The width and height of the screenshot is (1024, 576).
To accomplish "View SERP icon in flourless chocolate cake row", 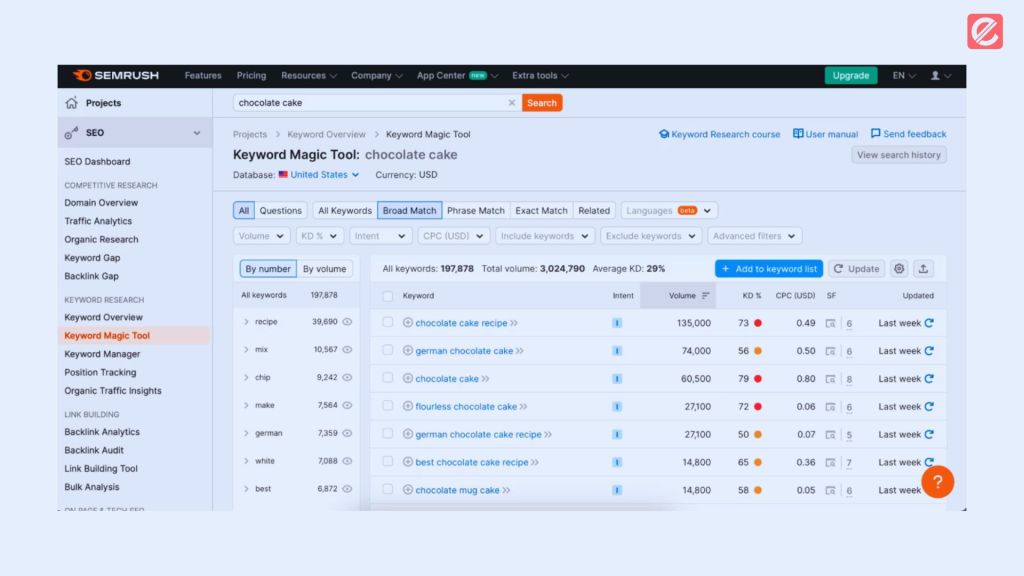I will (830, 407).
